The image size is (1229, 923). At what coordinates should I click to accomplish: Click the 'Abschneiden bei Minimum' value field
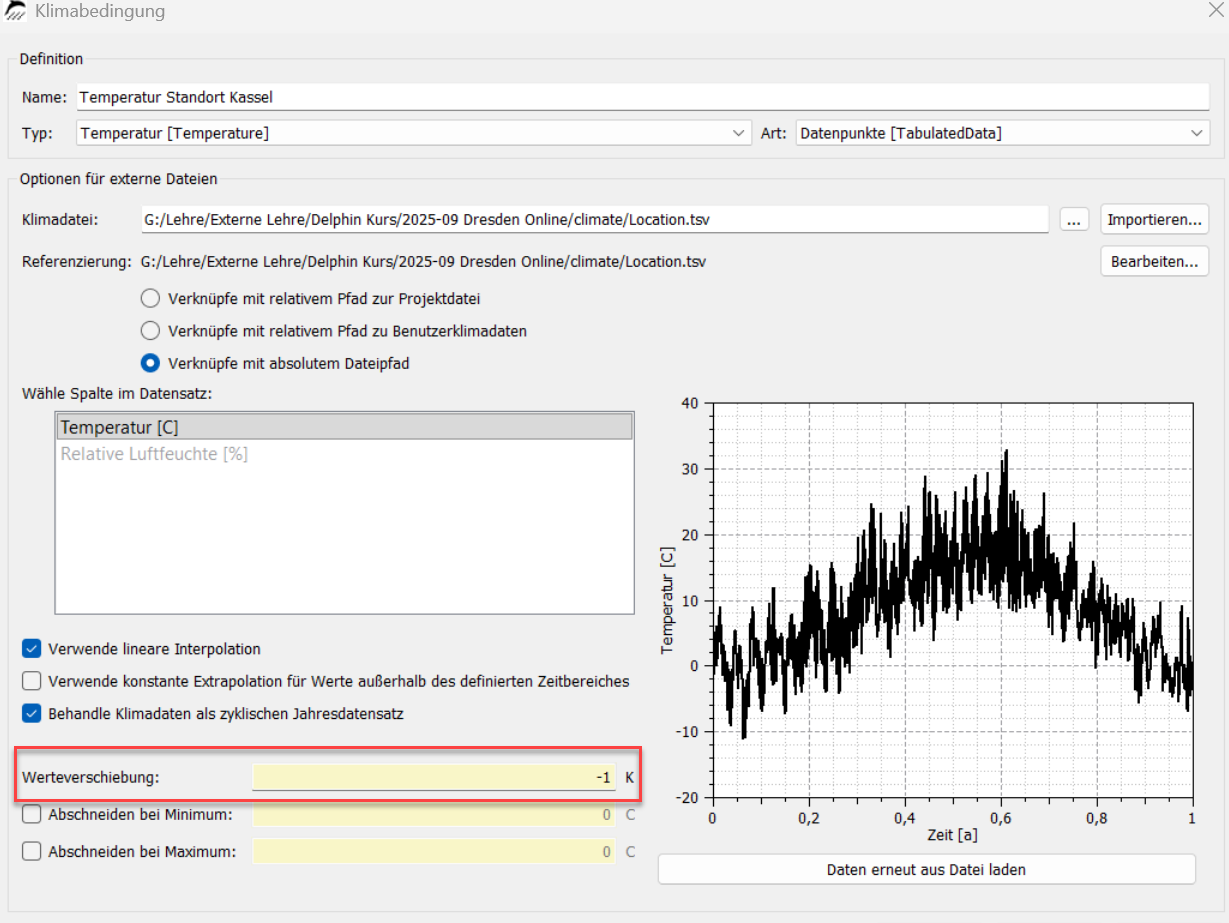point(434,814)
